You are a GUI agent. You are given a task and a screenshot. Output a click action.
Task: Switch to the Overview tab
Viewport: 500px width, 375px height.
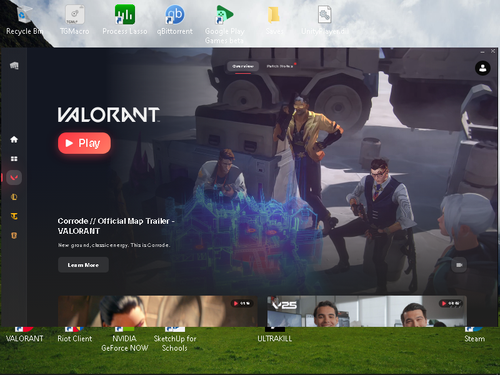pyautogui.click(x=243, y=66)
